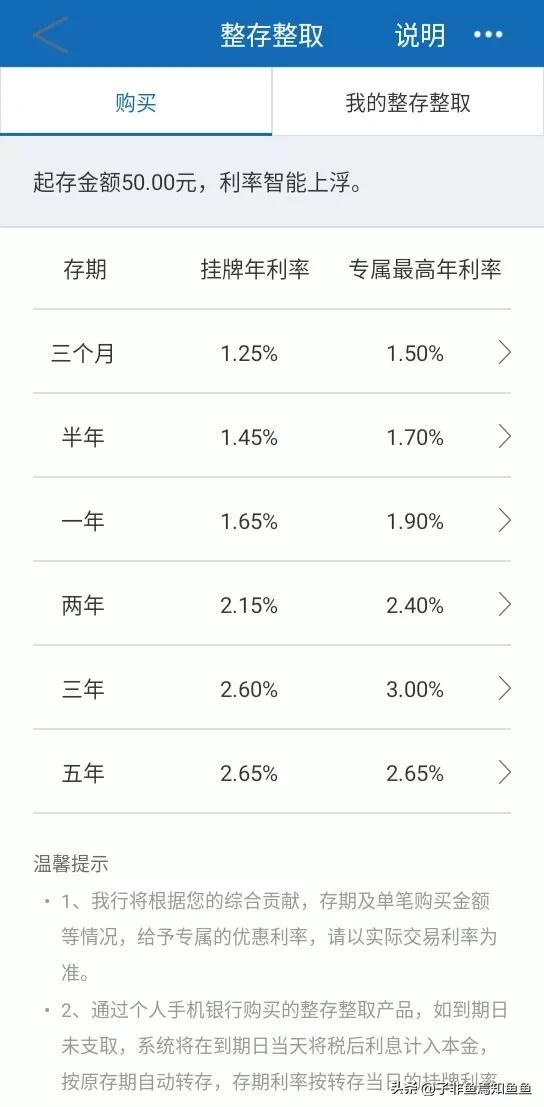The width and height of the screenshot is (544, 1107).
Task: Expand the 一年 deposit row chevron
Action: point(504,520)
